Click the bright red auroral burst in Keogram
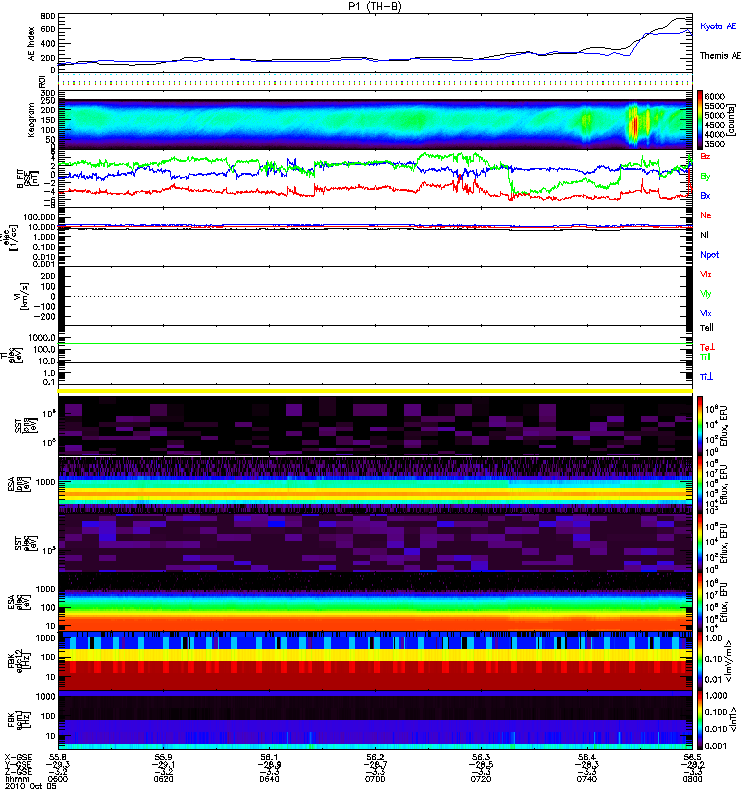 click(x=635, y=126)
